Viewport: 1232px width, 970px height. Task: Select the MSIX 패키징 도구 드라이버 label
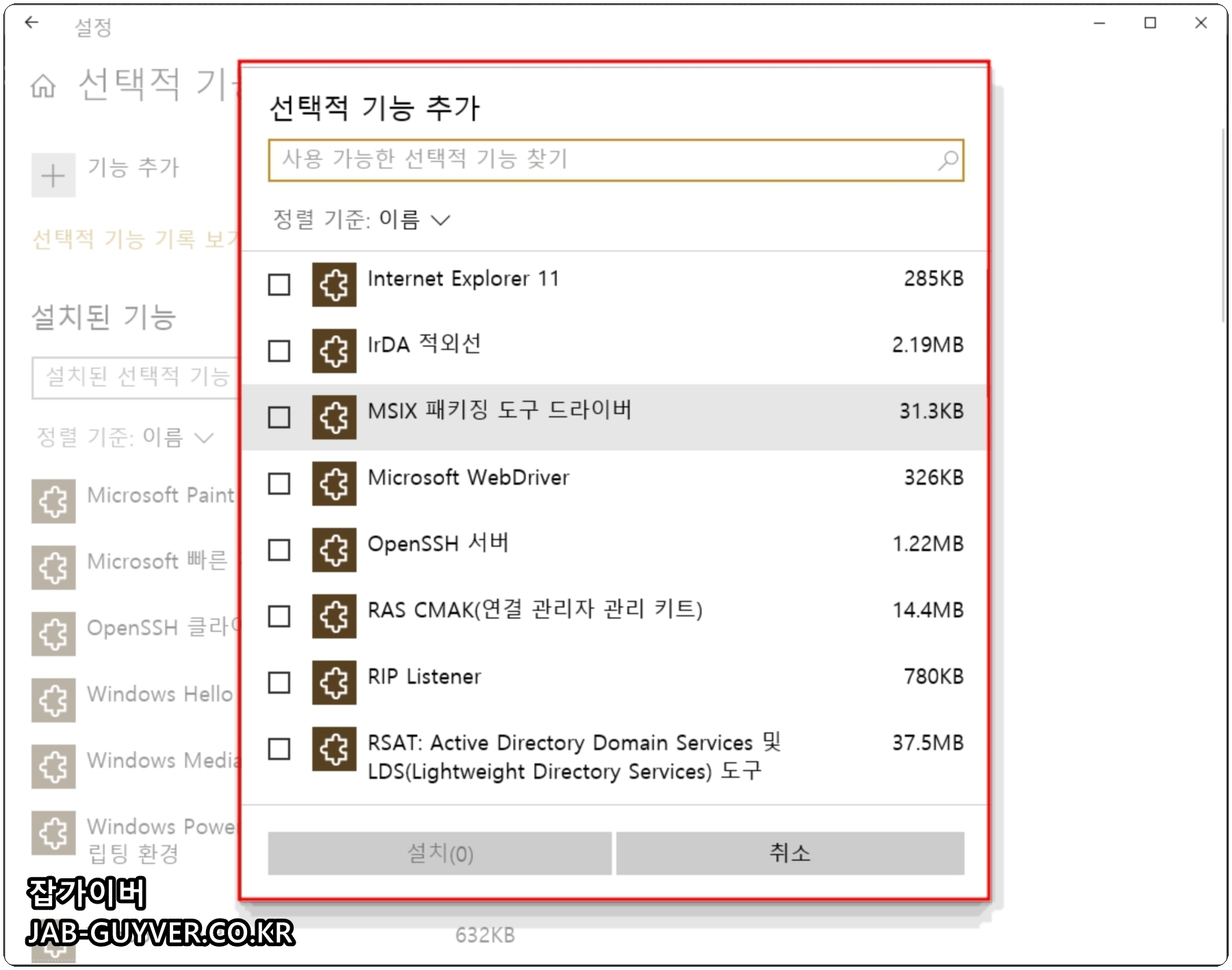click(x=500, y=410)
